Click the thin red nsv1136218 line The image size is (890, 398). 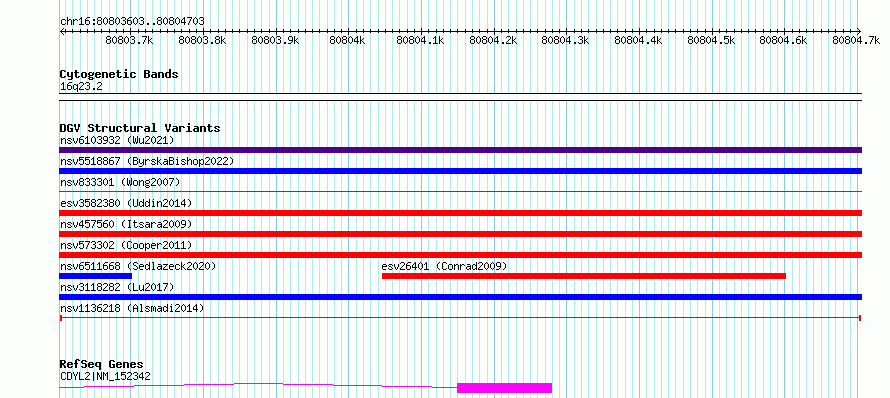(460, 317)
